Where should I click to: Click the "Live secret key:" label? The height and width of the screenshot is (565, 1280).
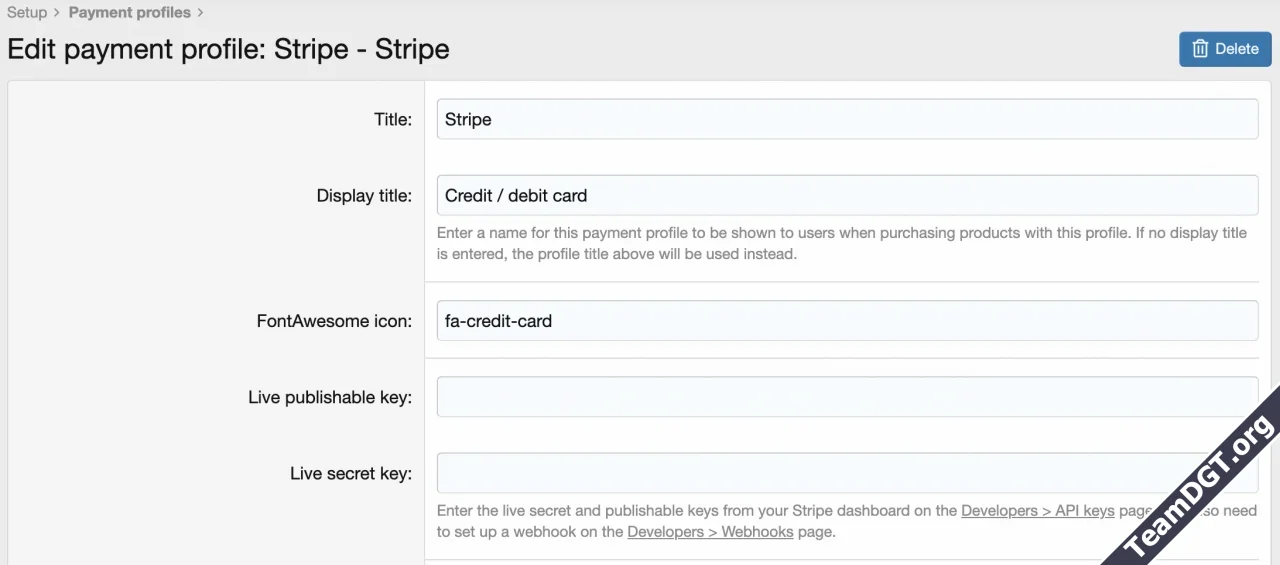coord(351,473)
